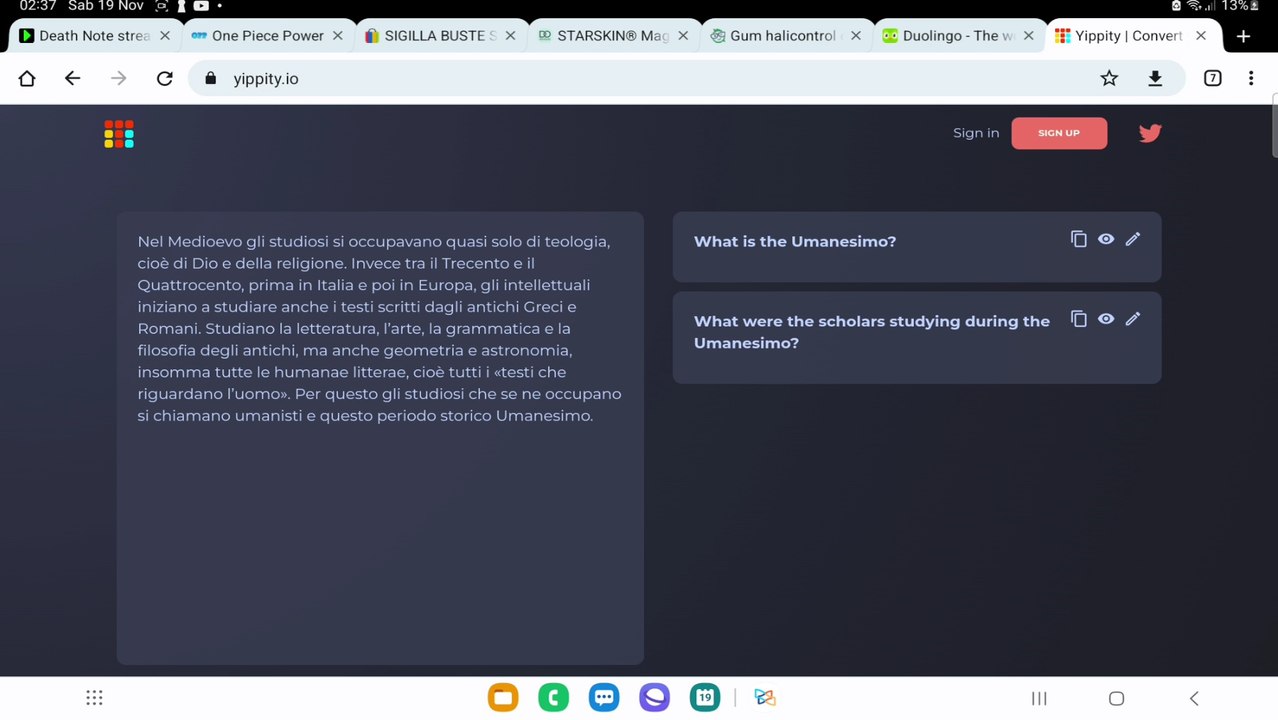Open a new browser tab
Screen dimensions: 1278x720
[x=1243, y=36]
